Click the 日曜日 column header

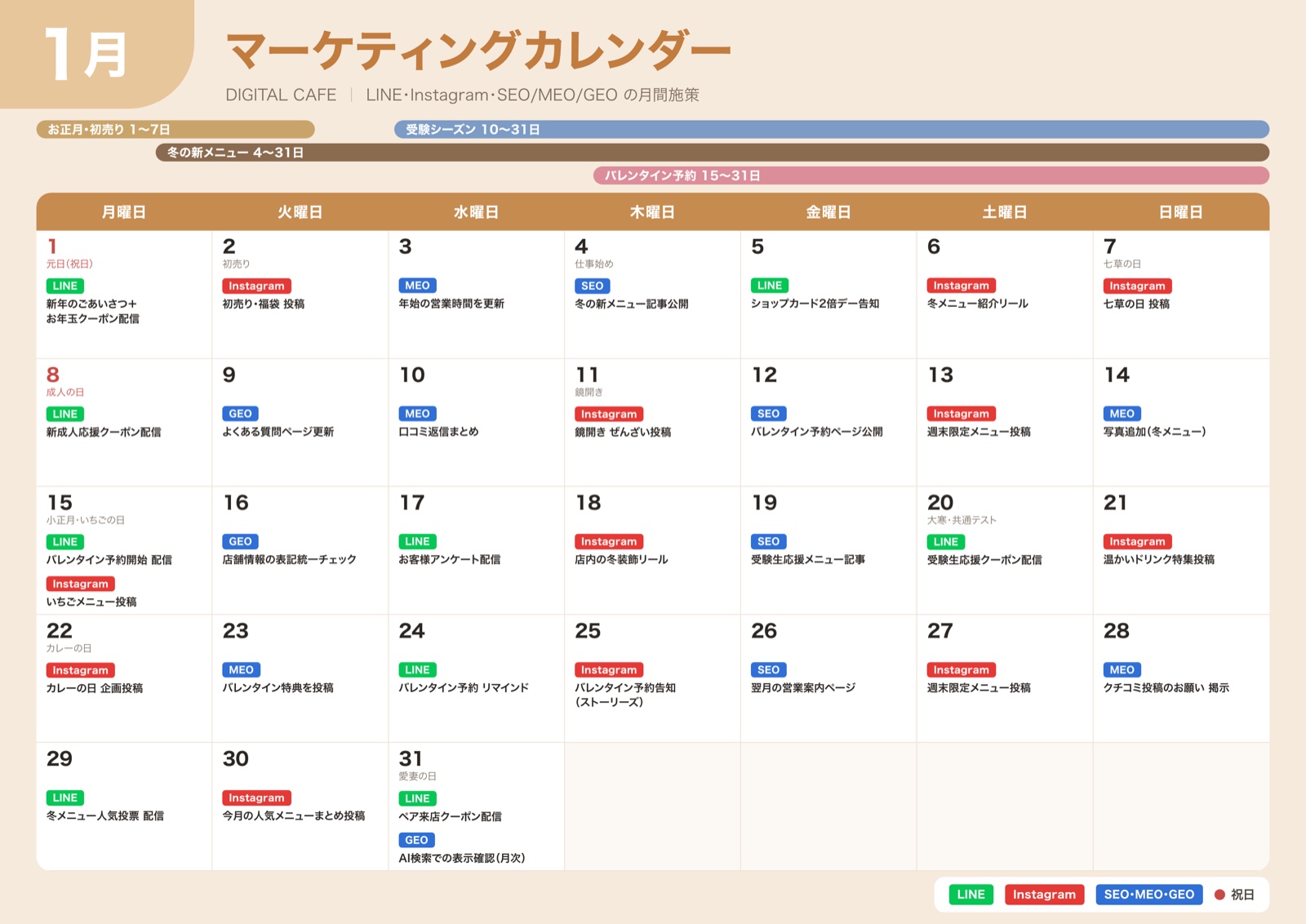1181,212
